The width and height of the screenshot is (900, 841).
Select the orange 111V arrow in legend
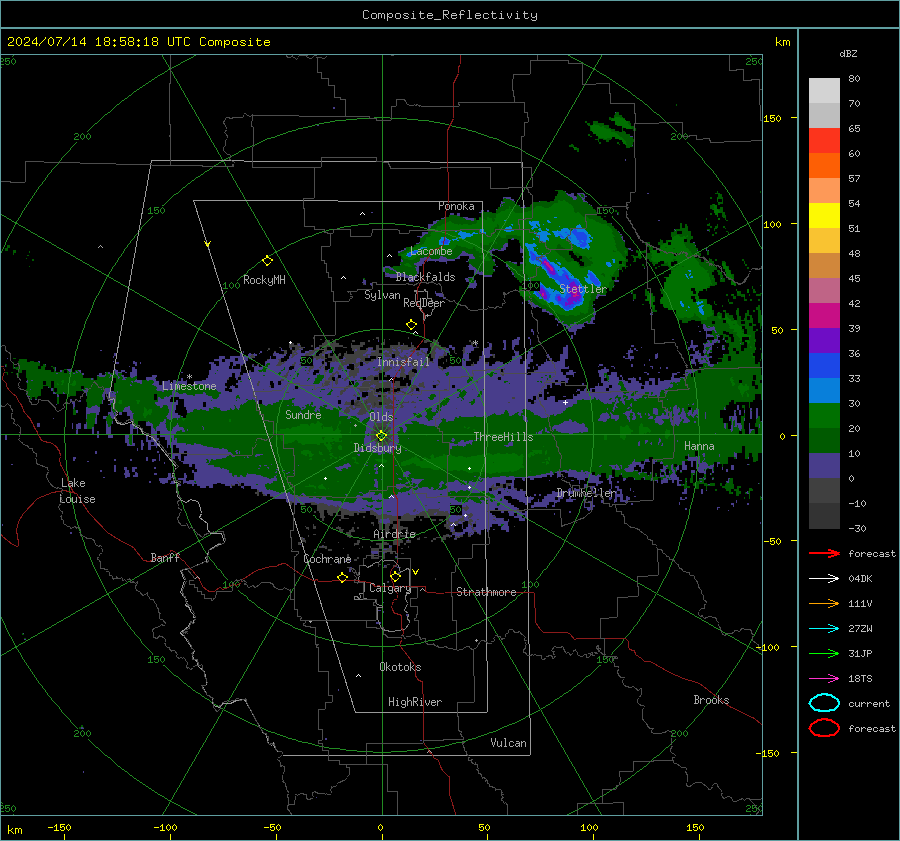pyautogui.click(x=824, y=603)
